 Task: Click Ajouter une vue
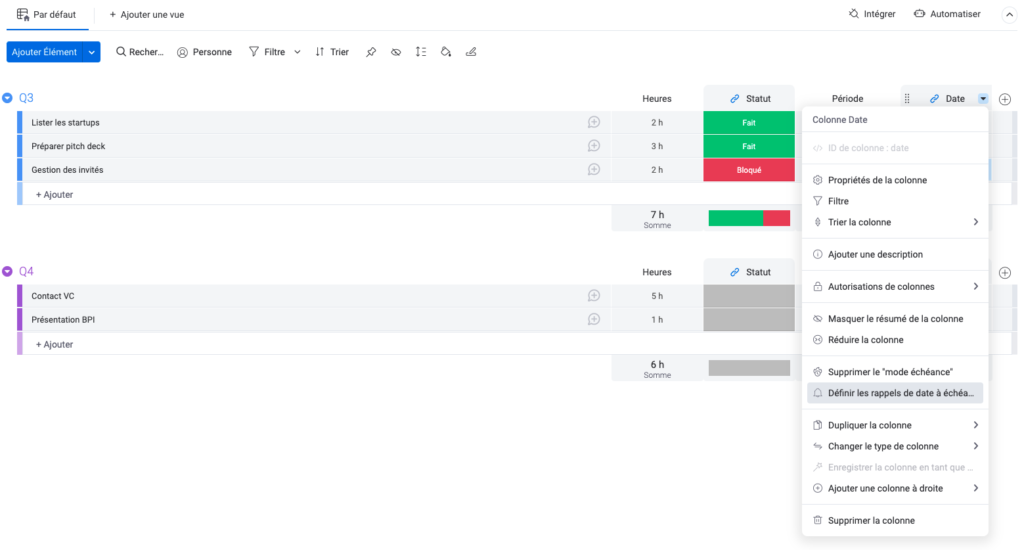(146, 14)
